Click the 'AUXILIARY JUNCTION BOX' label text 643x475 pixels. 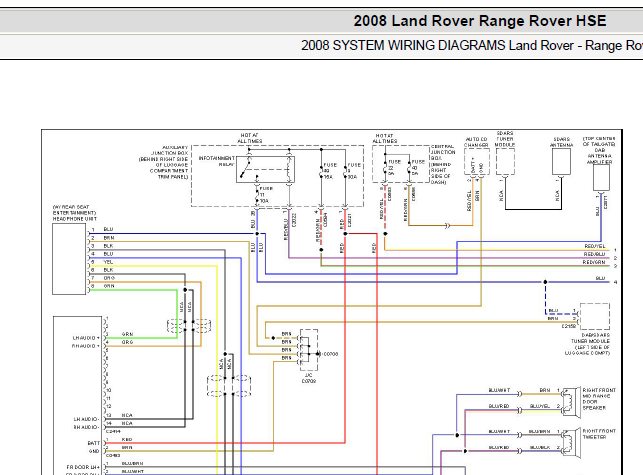pos(164,162)
